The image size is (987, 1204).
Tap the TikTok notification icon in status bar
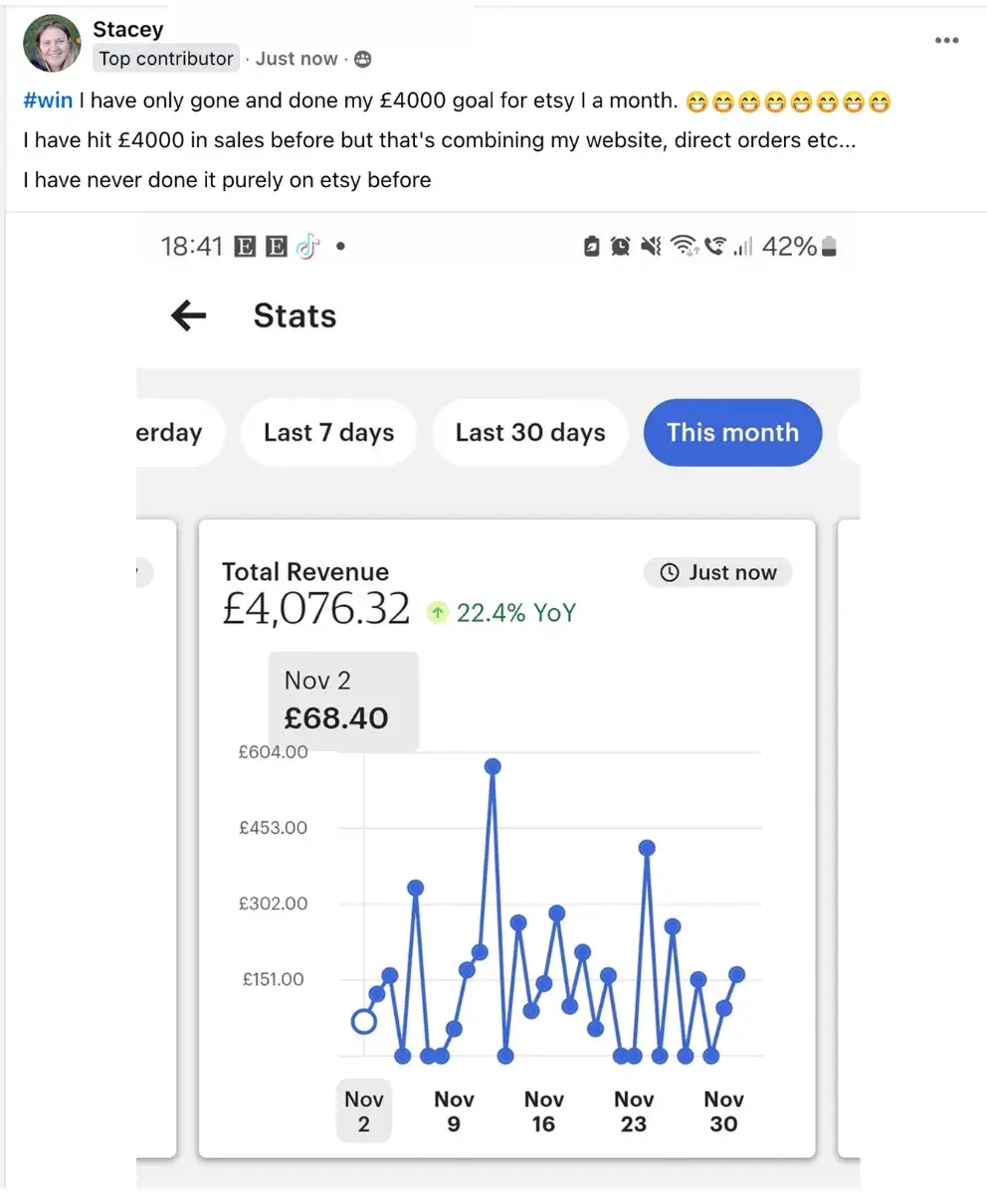tap(307, 246)
